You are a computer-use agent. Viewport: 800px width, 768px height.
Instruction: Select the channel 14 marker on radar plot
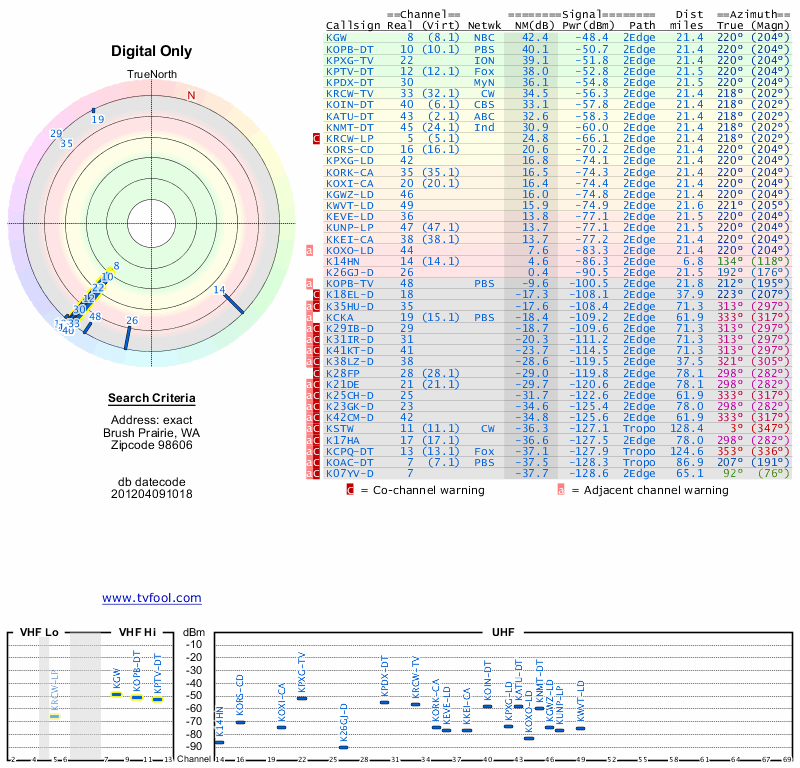pos(232,302)
